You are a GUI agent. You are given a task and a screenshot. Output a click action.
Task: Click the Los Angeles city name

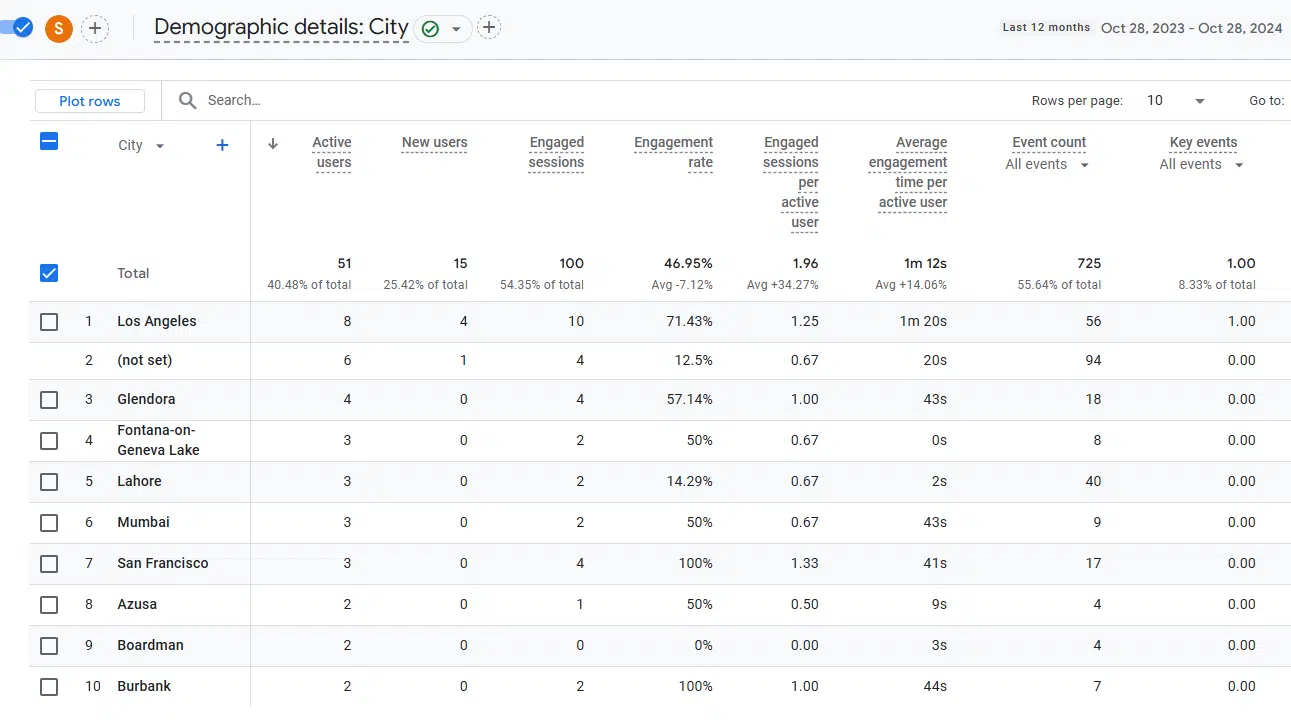click(x=157, y=321)
